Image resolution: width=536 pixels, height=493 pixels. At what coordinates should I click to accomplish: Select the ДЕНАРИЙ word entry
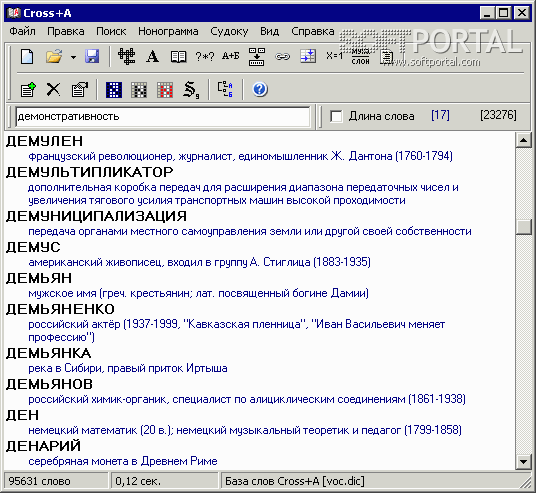point(43,446)
